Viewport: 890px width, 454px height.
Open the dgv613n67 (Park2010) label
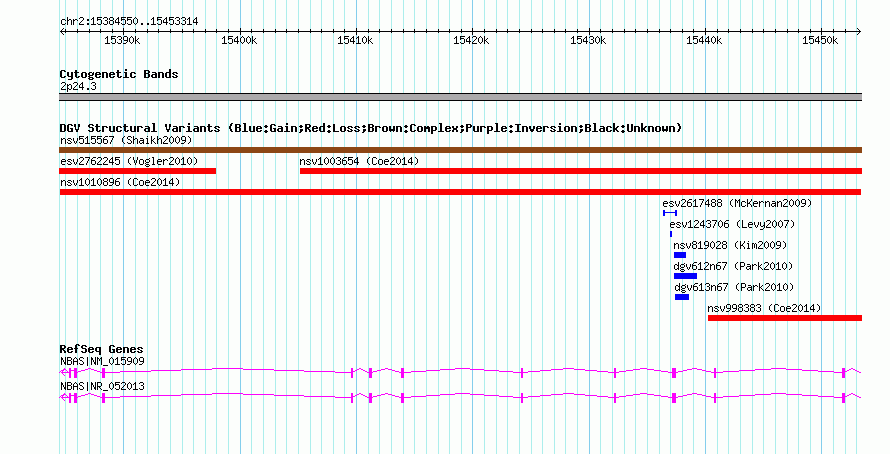[734, 287]
